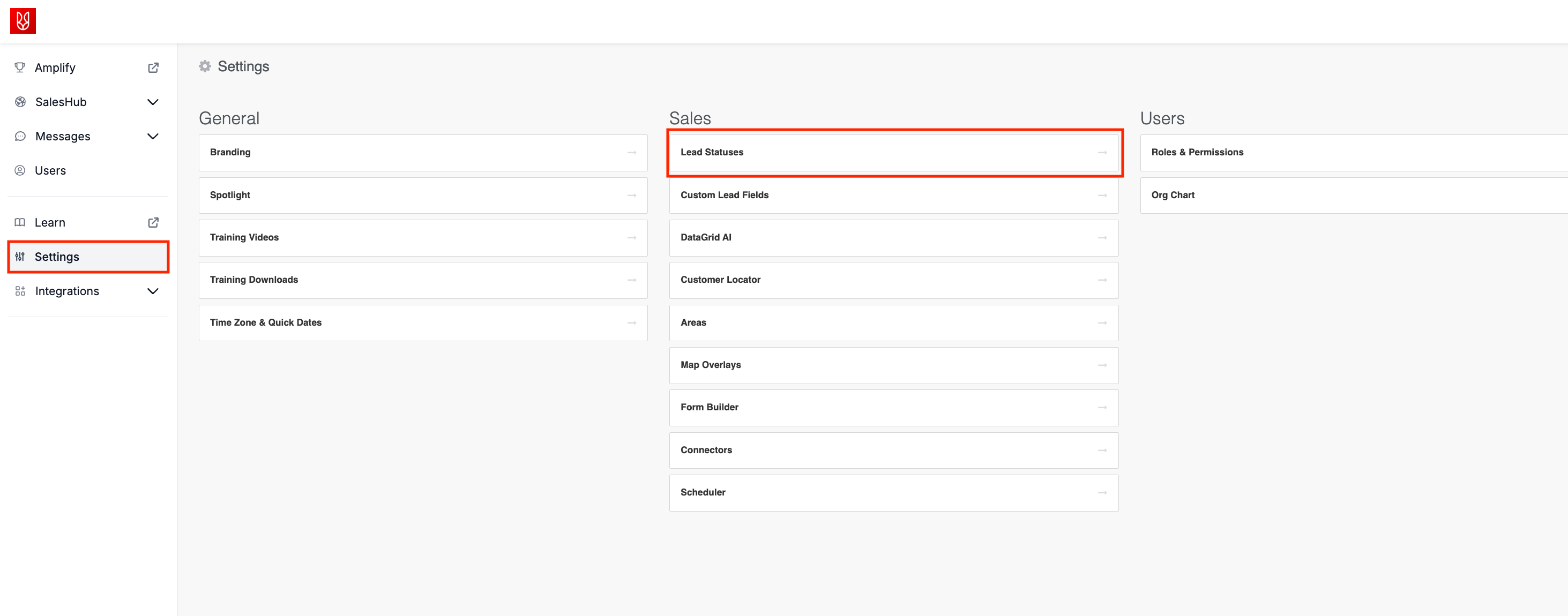Open Learn via external link icon
1568x616 pixels.
coord(153,222)
